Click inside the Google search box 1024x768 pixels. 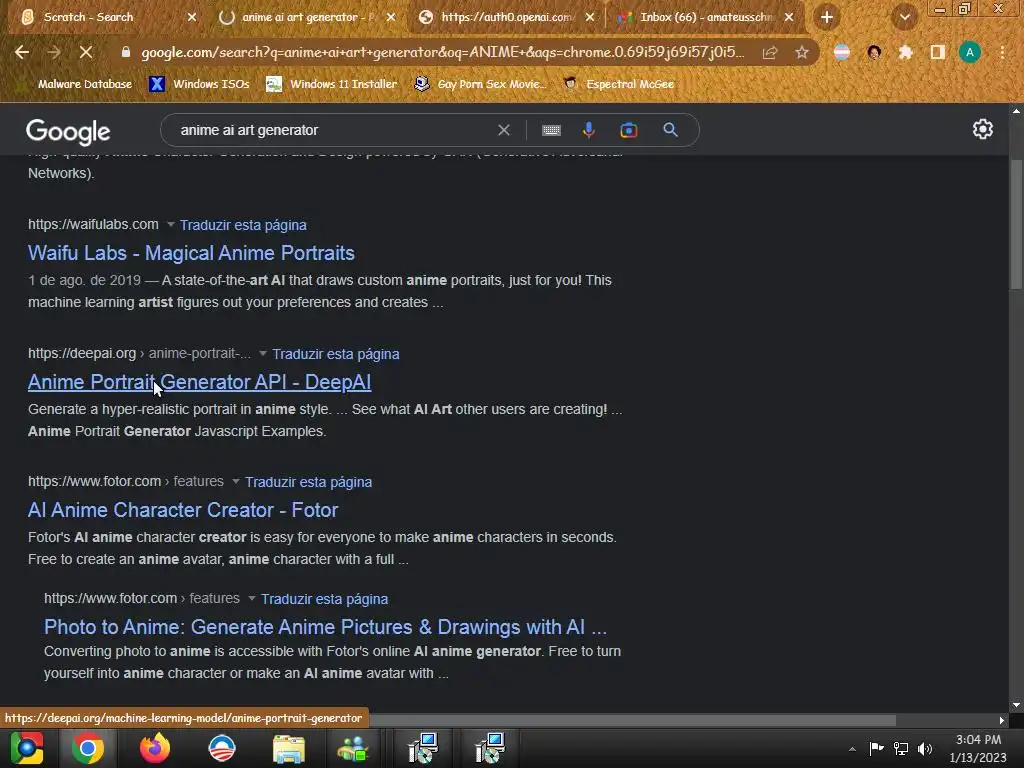tap(333, 130)
